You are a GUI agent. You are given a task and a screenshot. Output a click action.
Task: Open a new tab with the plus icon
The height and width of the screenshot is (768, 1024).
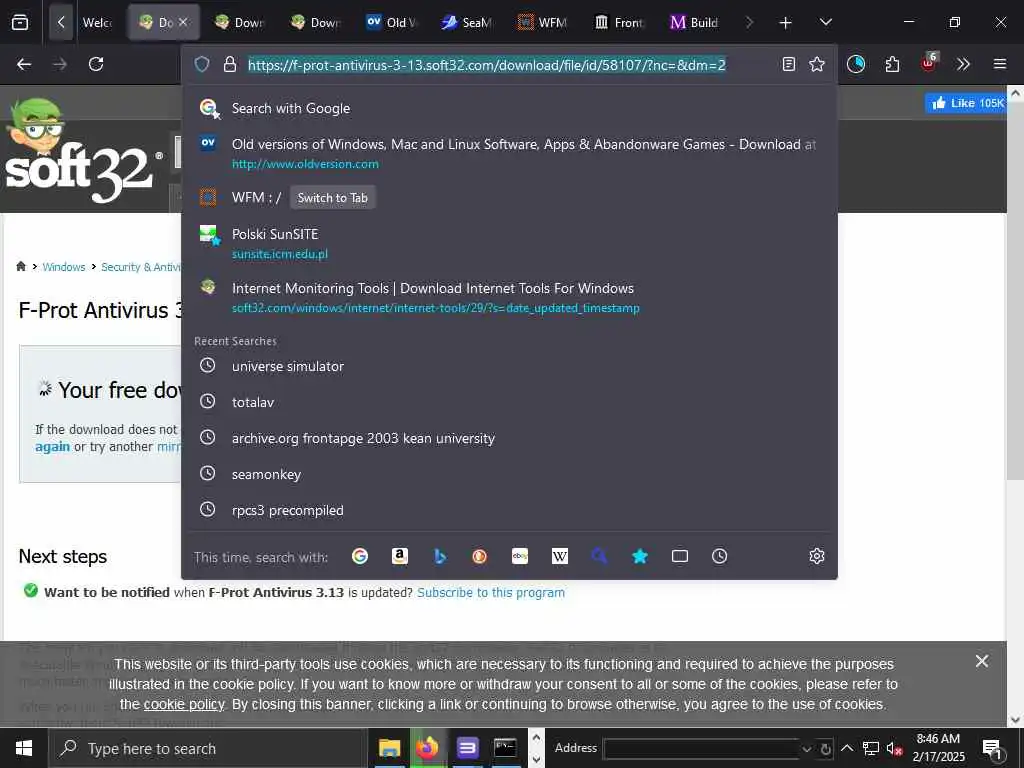coord(785,23)
